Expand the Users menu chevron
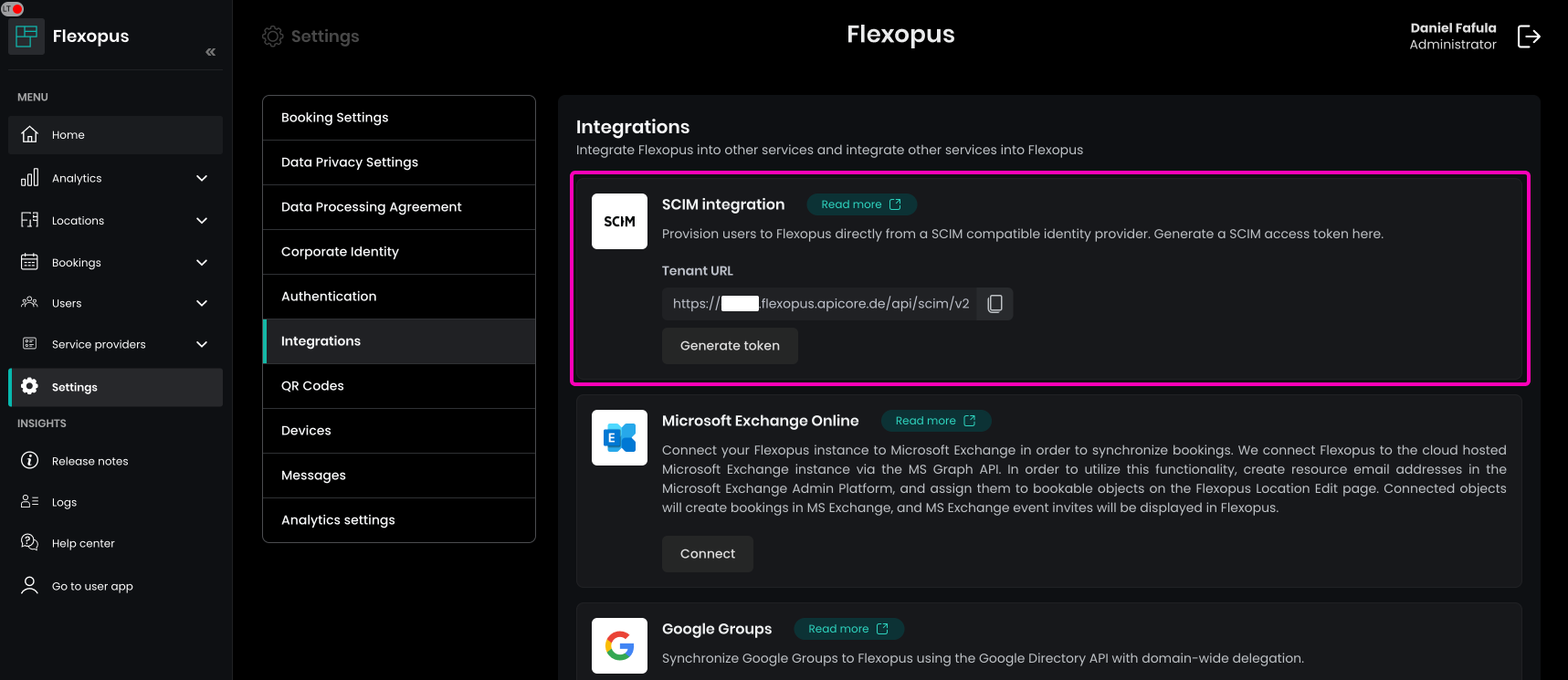1568x680 pixels. (202, 303)
